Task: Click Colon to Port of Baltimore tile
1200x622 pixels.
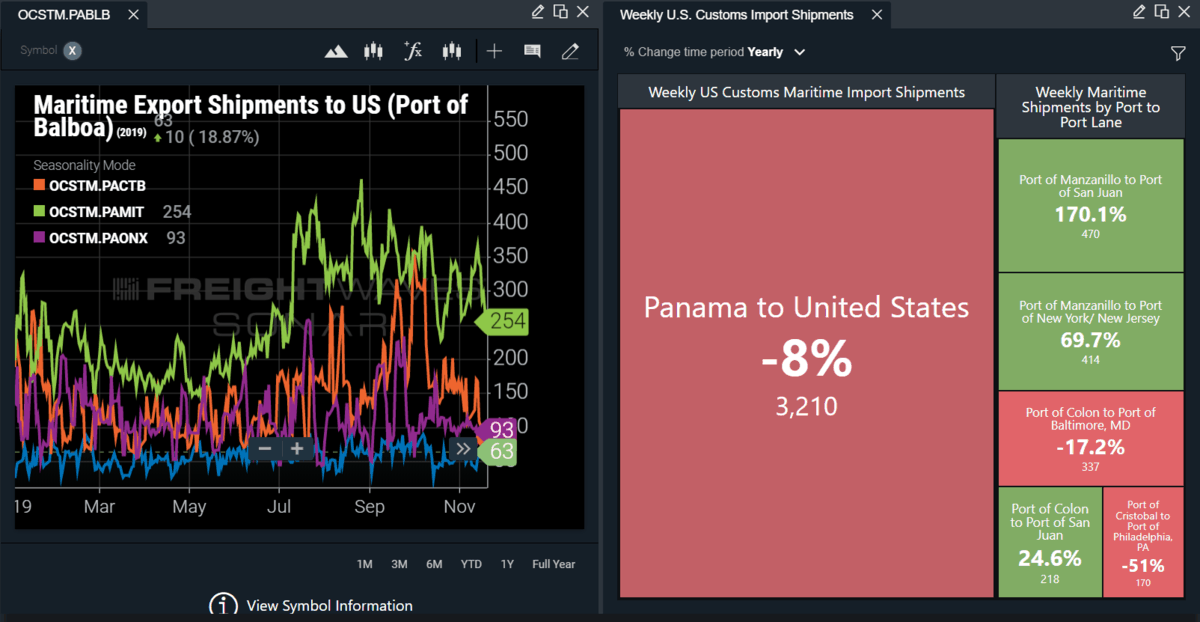Action: tap(1090, 438)
